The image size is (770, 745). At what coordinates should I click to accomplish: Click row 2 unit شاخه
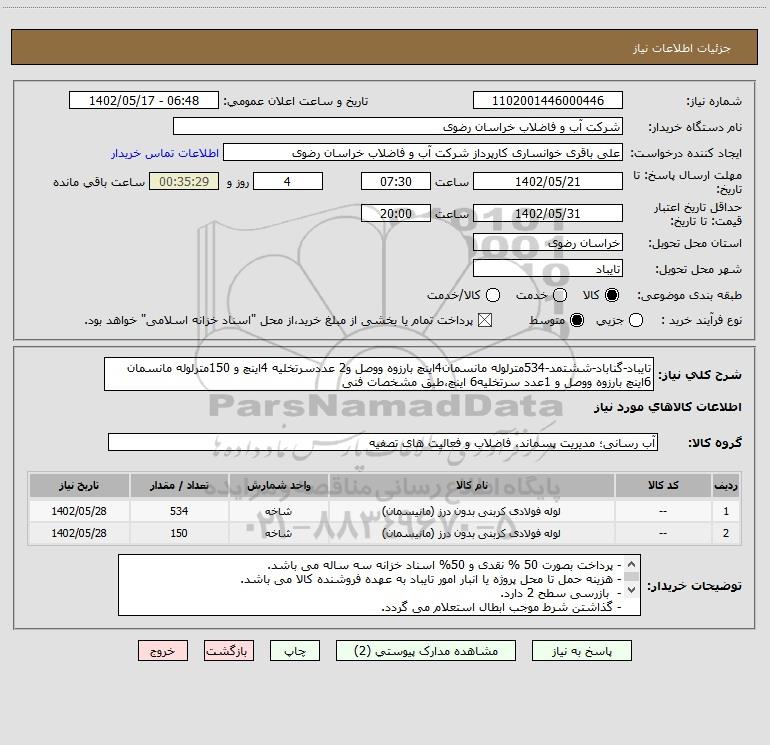278,533
